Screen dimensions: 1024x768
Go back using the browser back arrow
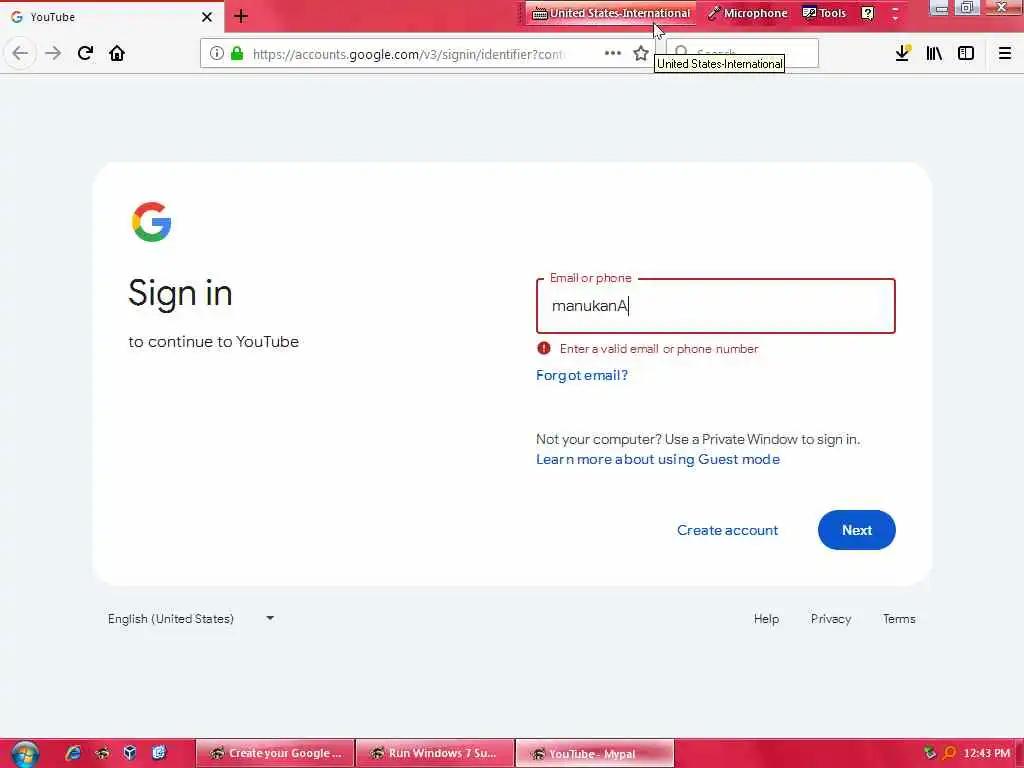point(20,53)
